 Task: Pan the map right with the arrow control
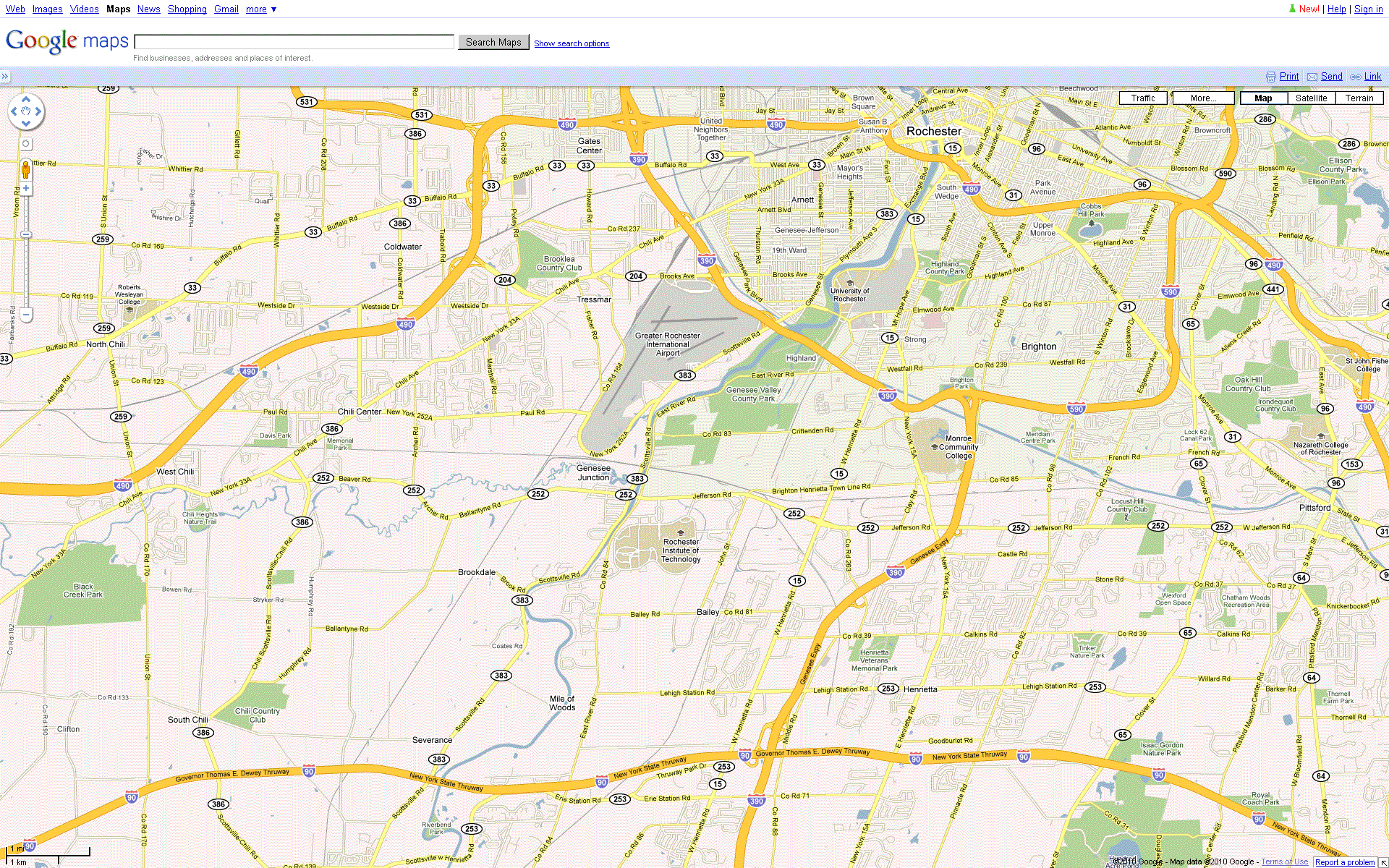[38, 112]
